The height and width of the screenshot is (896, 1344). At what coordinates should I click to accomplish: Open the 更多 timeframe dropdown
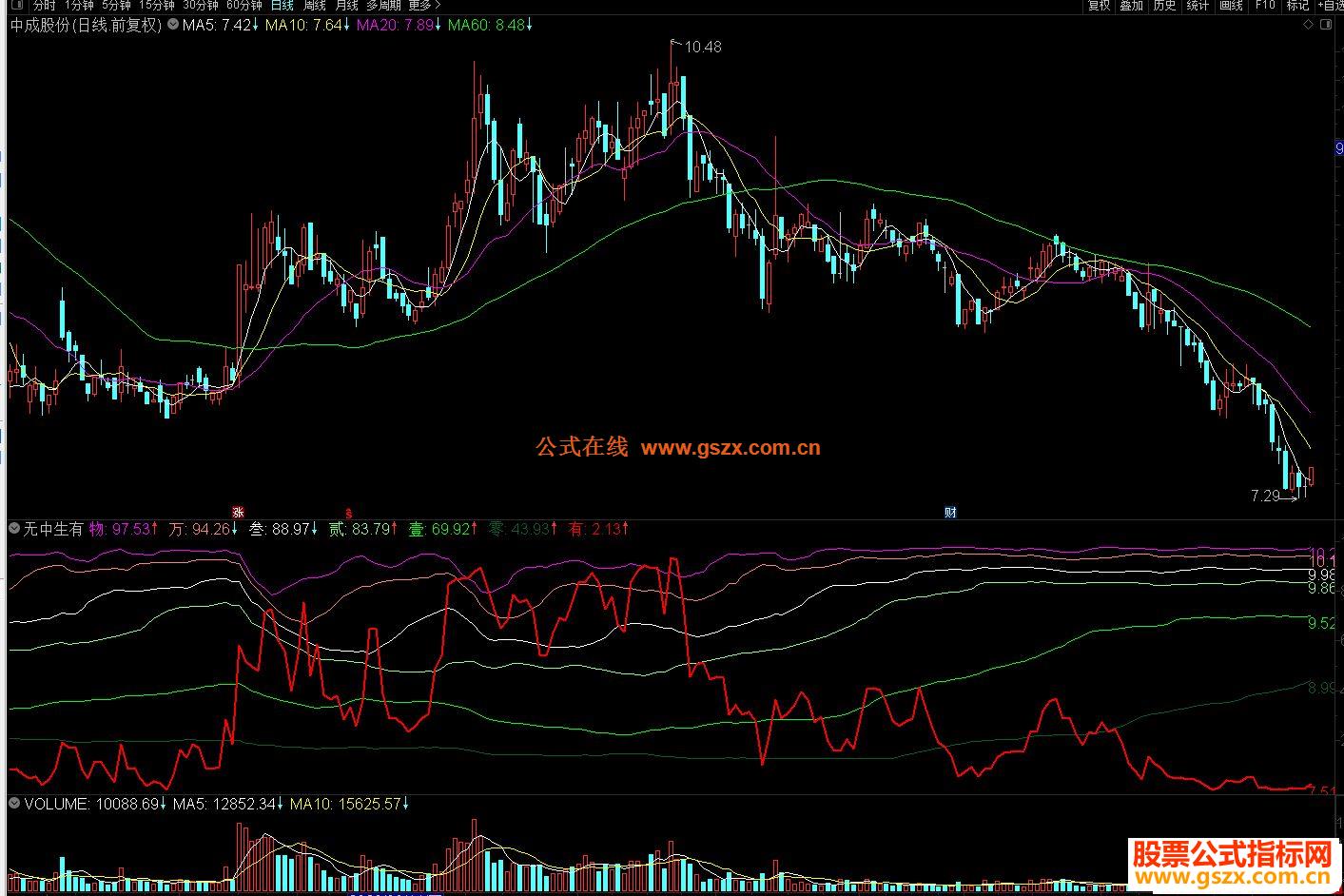pos(424,6)
